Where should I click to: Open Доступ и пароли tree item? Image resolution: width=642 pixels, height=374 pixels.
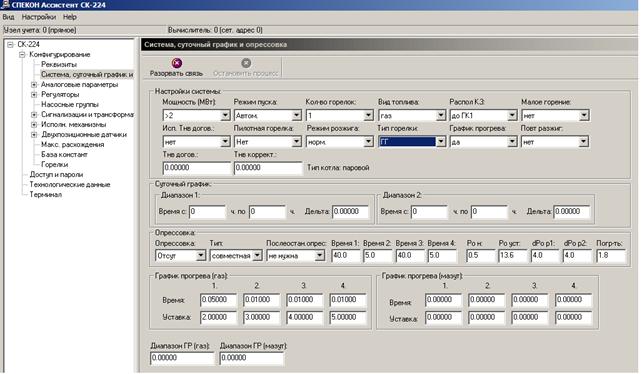pos(56,175)
